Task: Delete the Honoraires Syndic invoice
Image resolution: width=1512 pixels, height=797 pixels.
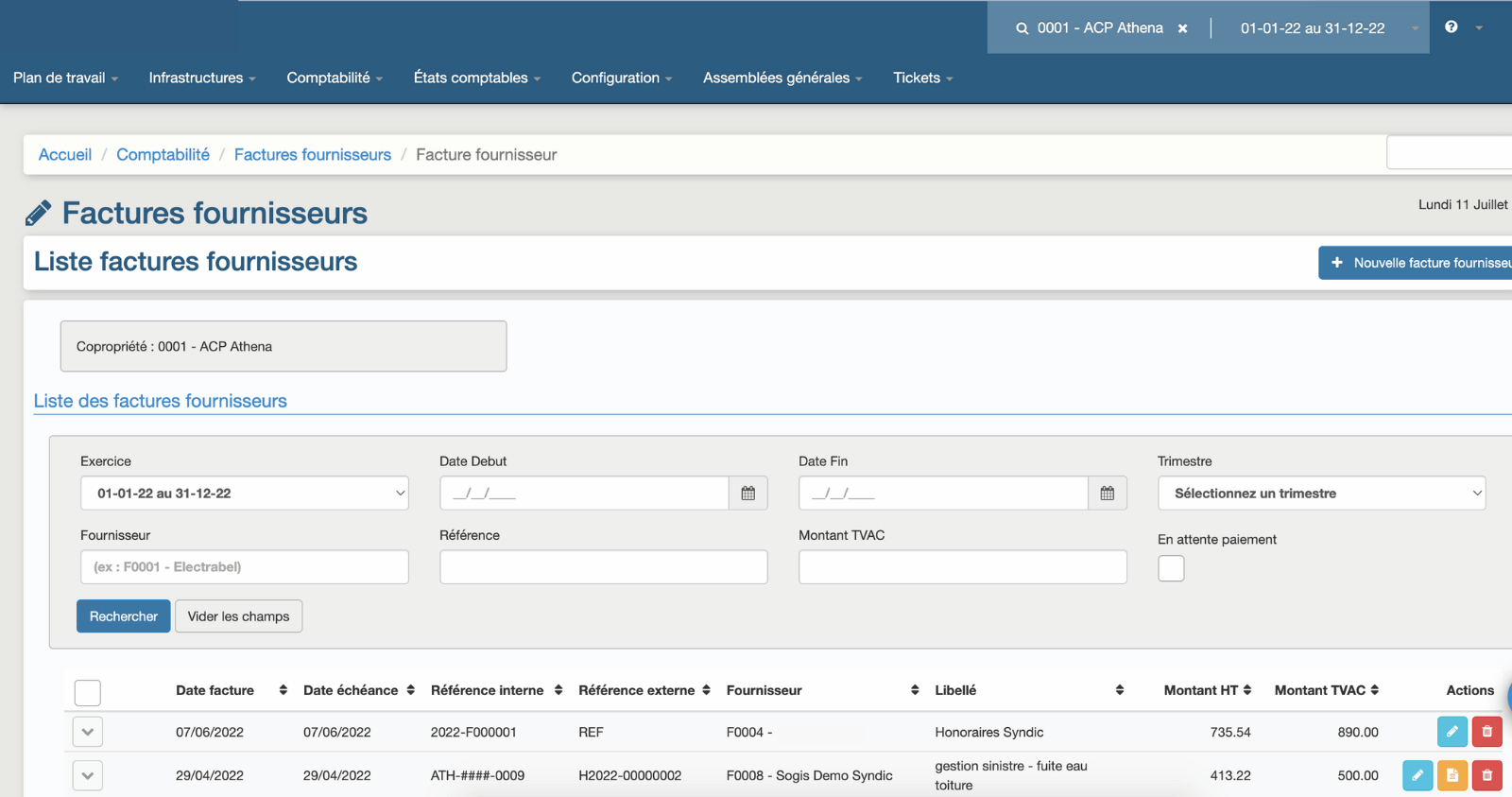Action: (x=1486, y=732)
